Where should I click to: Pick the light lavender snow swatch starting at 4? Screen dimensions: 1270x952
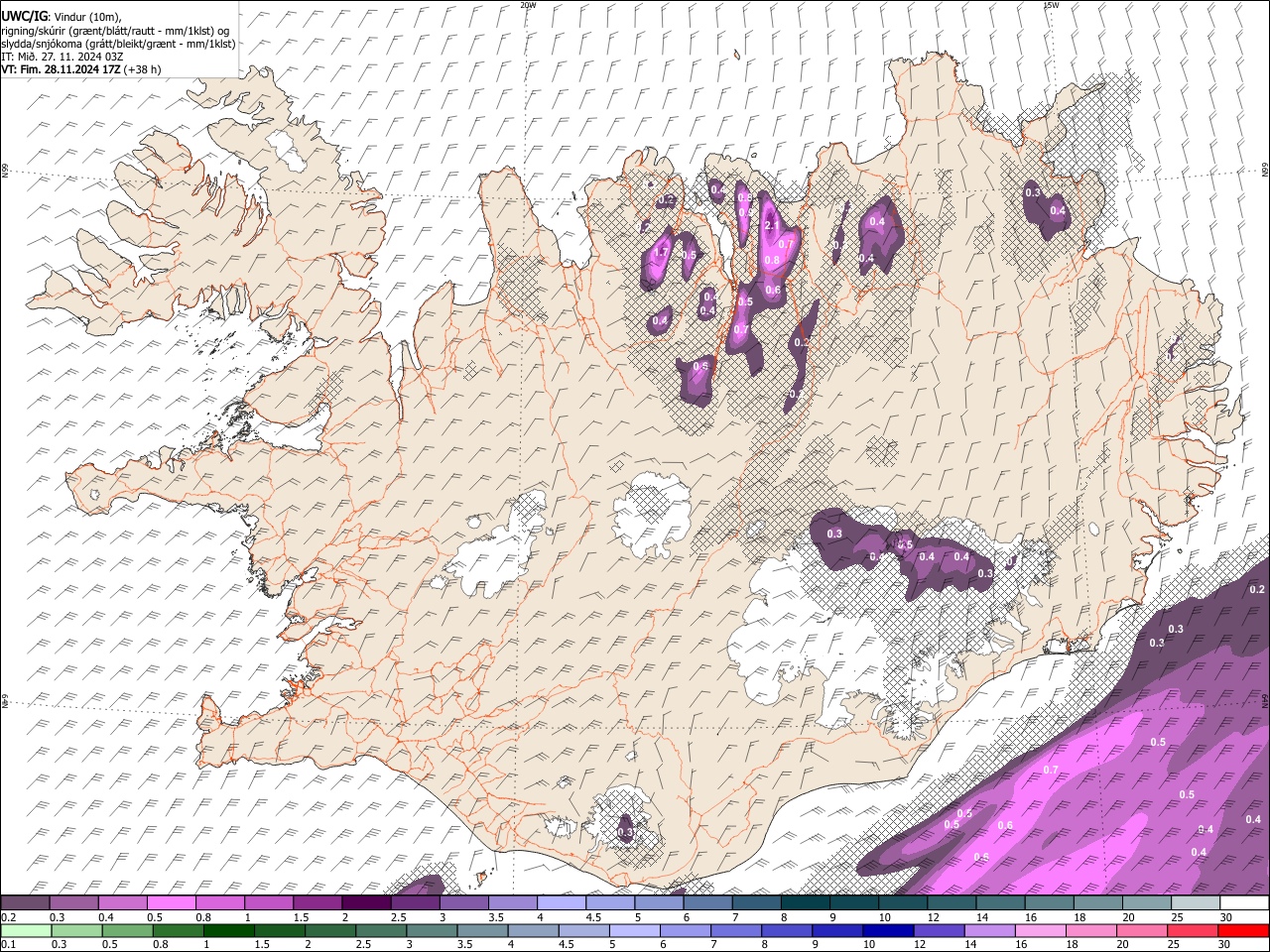pyautogui.click(x=562, y=903)
